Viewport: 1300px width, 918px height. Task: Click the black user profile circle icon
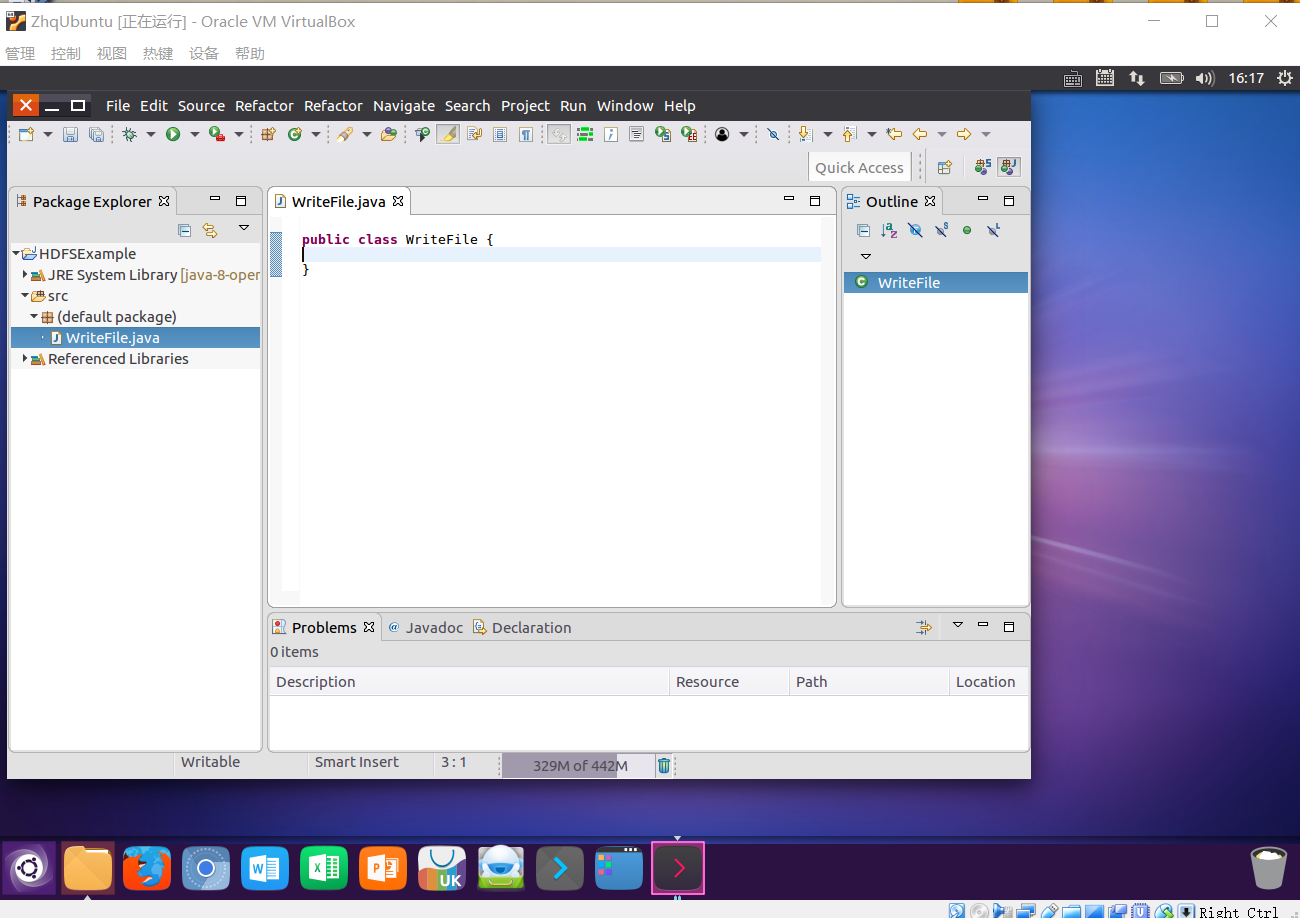[722, 134]
